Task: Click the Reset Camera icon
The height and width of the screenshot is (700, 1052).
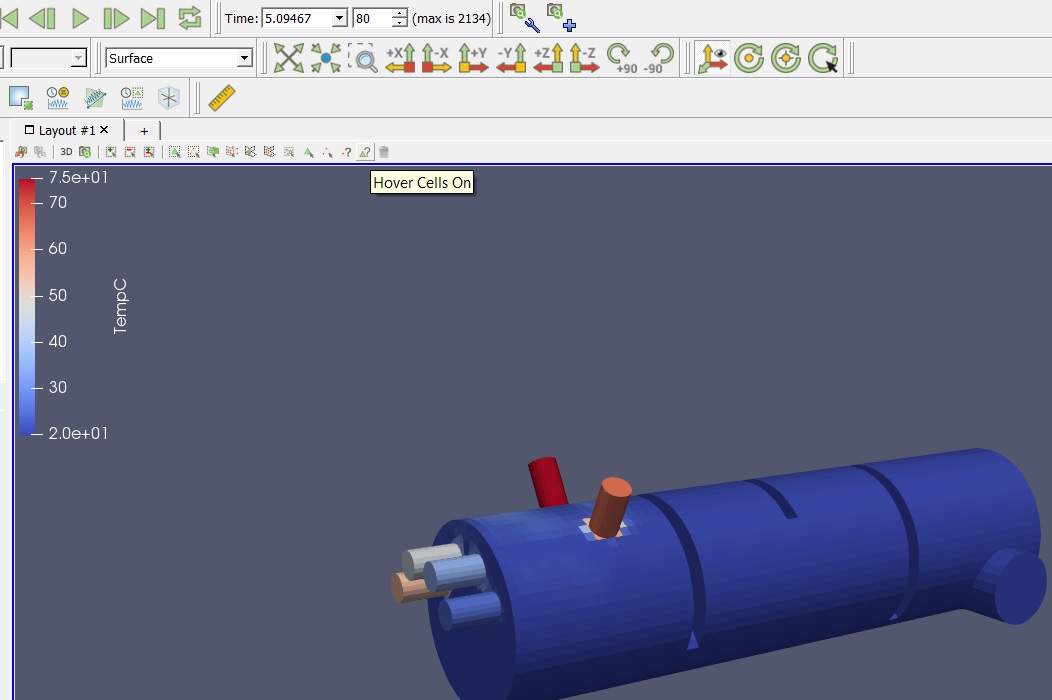Action: coord(288,58)
